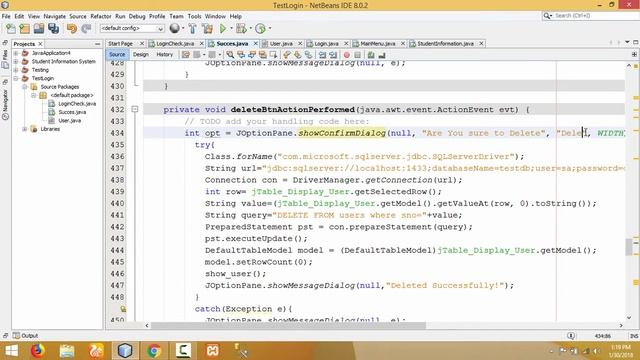Run the project with green play icon
Screen dimensions: 640x360
[x=223, y=29]
